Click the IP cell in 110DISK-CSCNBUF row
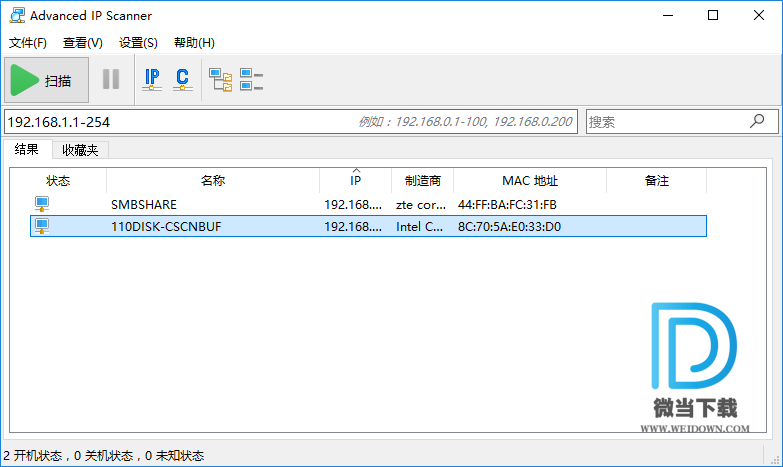The height and width of the screenshot is (467, 783). coord(353,227)
